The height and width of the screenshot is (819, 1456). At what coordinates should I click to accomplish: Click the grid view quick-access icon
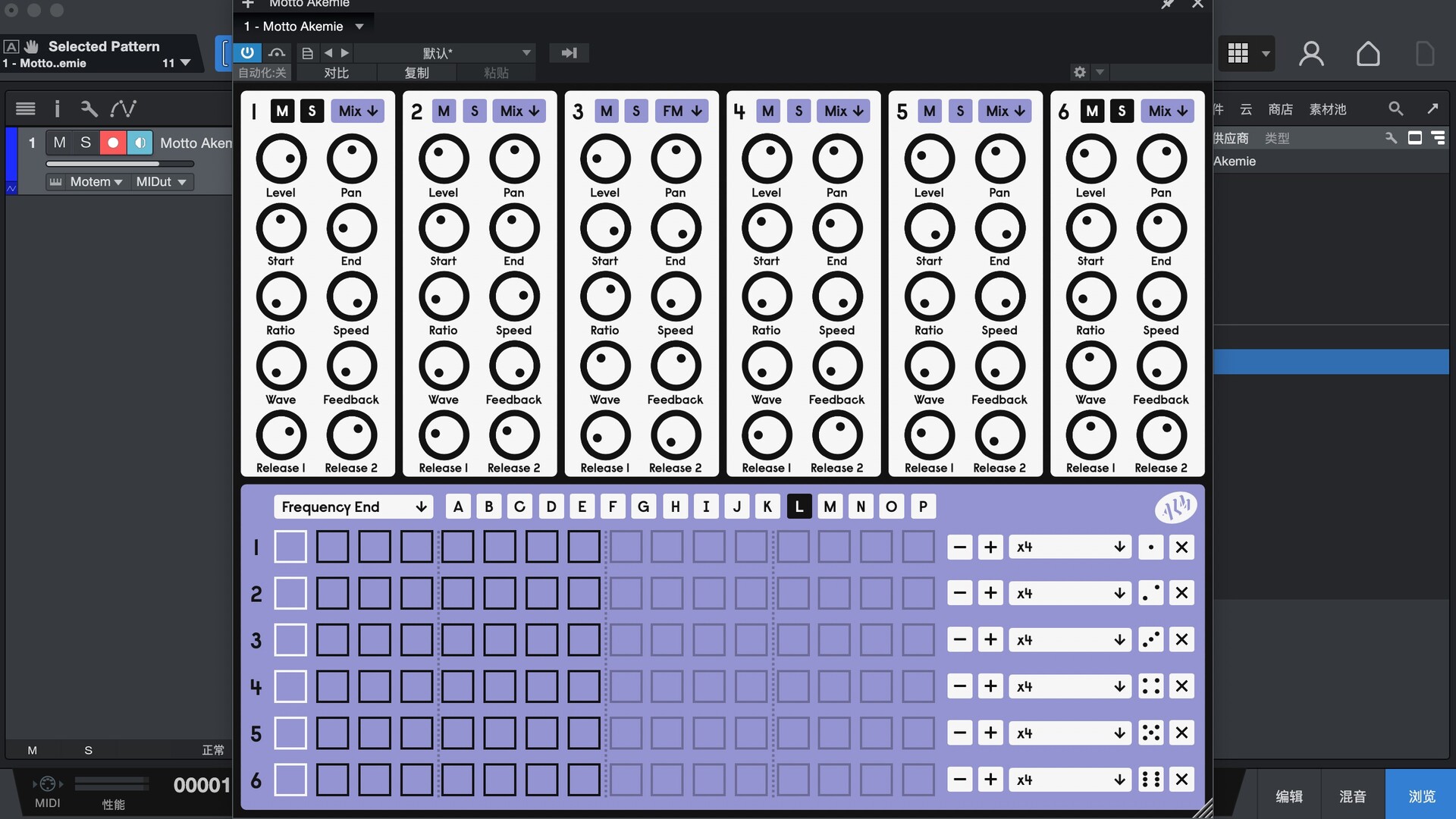coord(1238,54)
